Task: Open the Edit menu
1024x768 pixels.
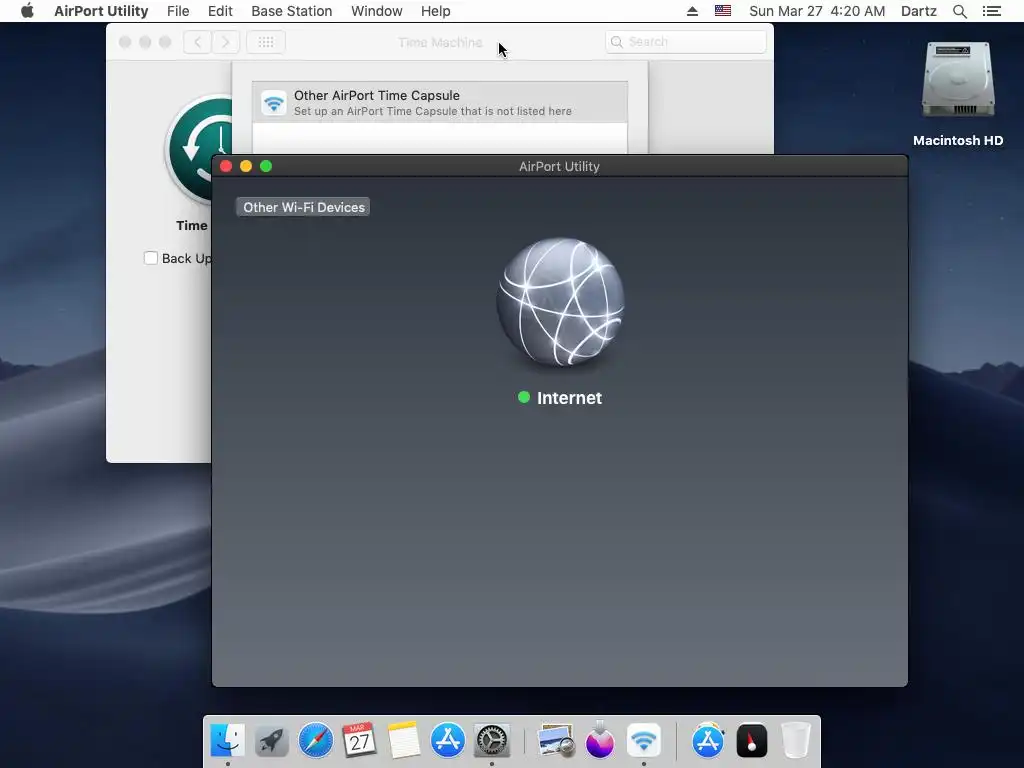Action: pos(220,11)
